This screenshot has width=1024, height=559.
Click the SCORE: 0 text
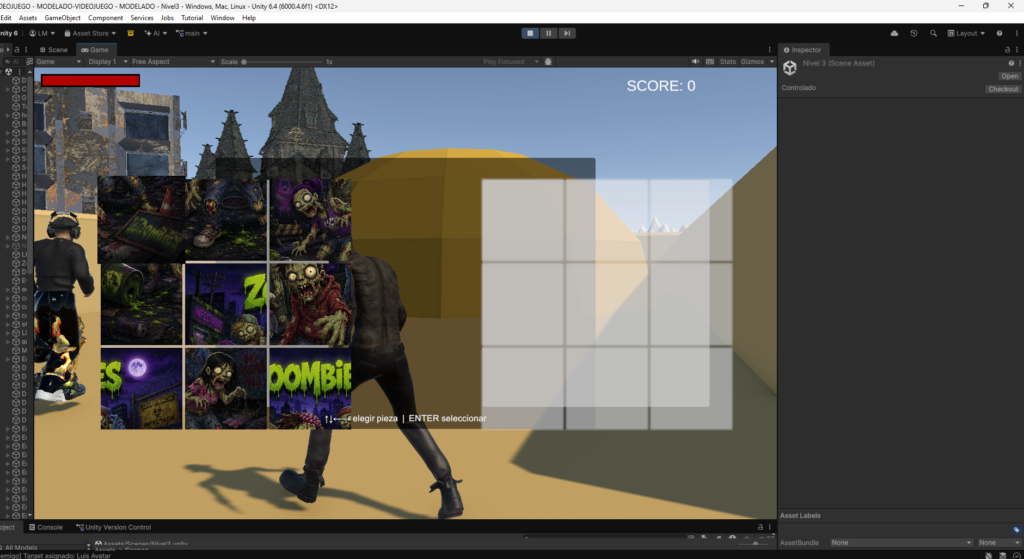coord(661,86)
